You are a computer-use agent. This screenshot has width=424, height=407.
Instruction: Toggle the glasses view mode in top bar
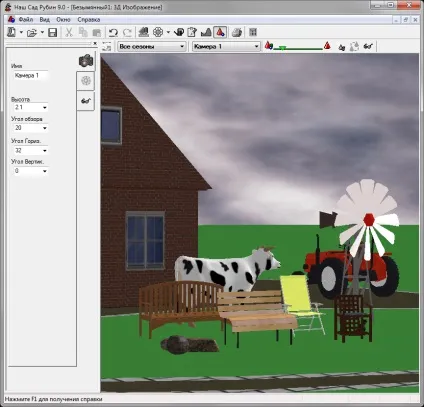[368, 46]
